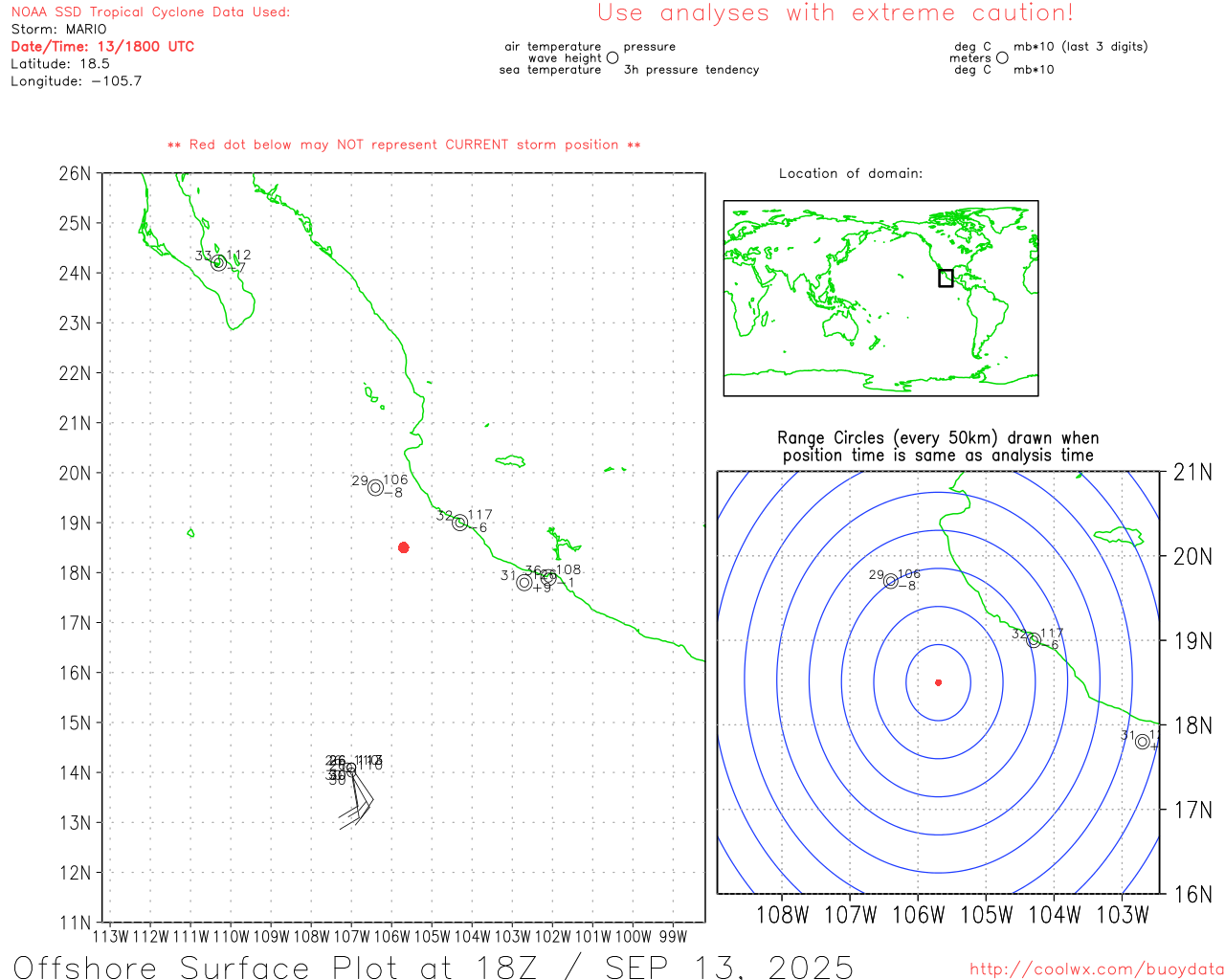Click the 26N latitude axis label

[75, 174]
